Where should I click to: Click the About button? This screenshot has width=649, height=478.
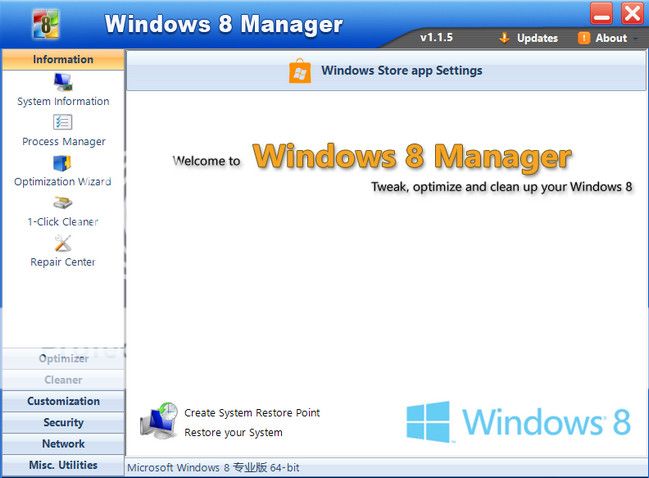[x=603, y=38]
